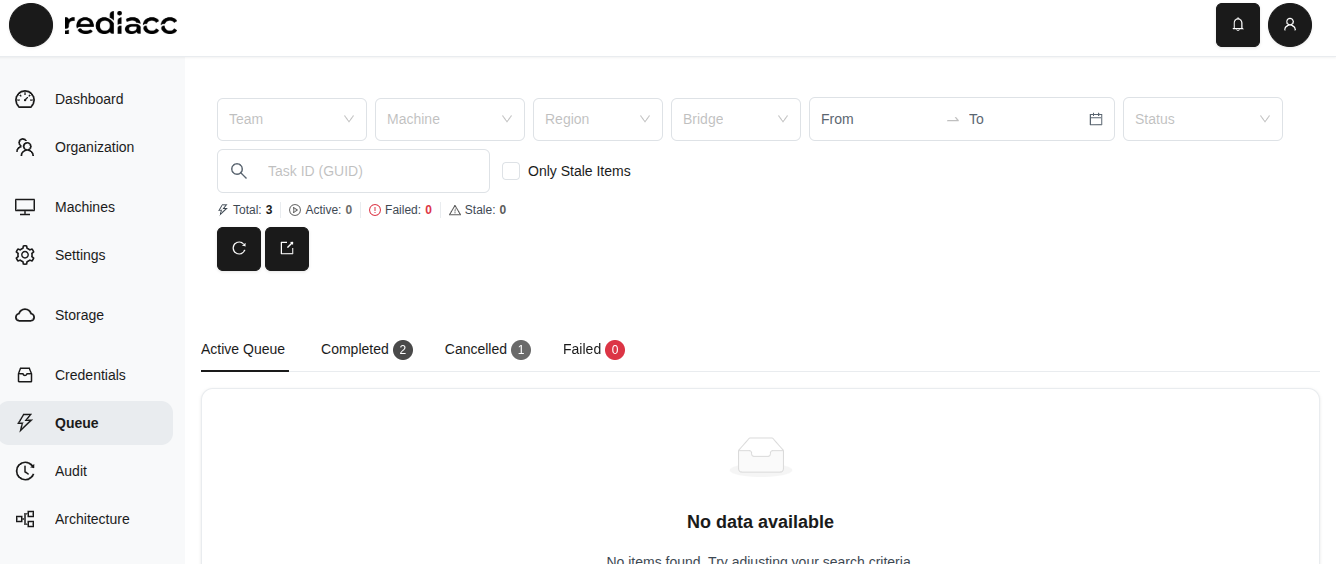Open the user profile avatar menu
Image resolution: width=1336 pixels, height=564 pixels.
pyautogui.click(x=1289, y=25)
